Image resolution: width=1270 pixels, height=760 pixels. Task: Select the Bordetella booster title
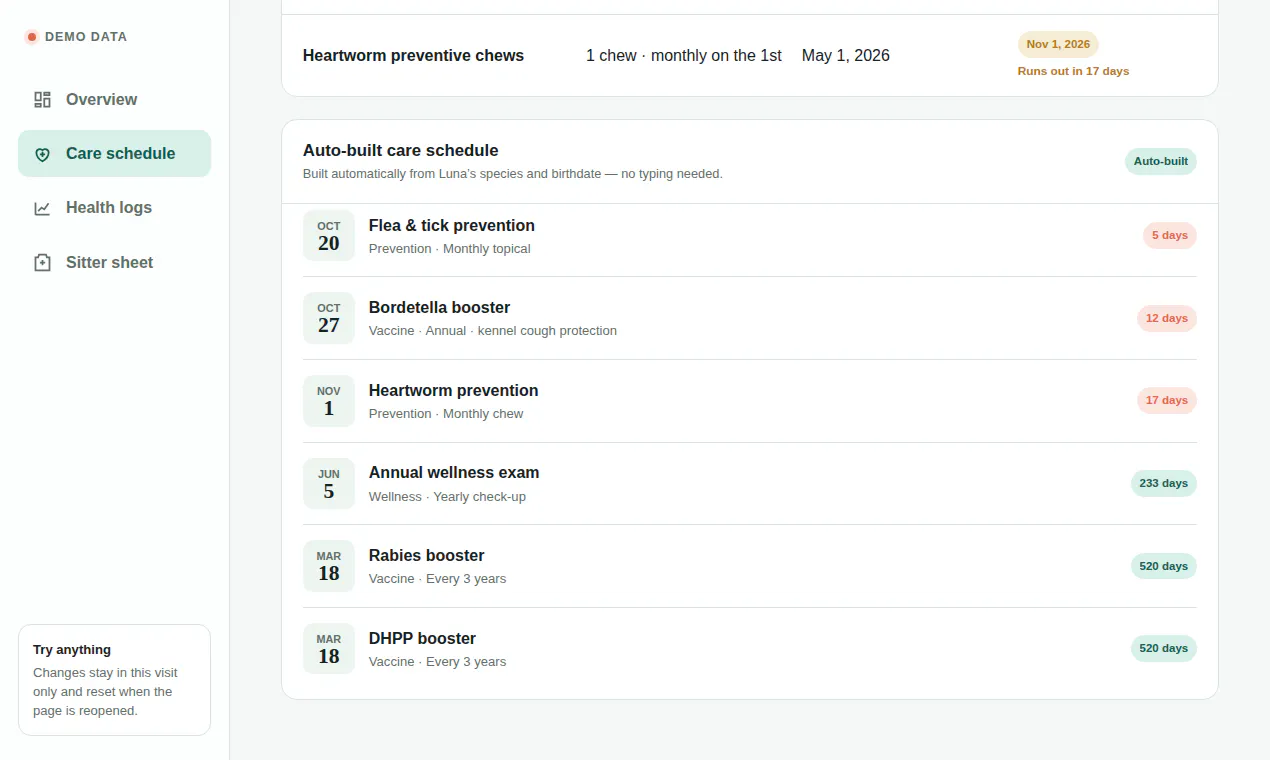tap(439, 307)
